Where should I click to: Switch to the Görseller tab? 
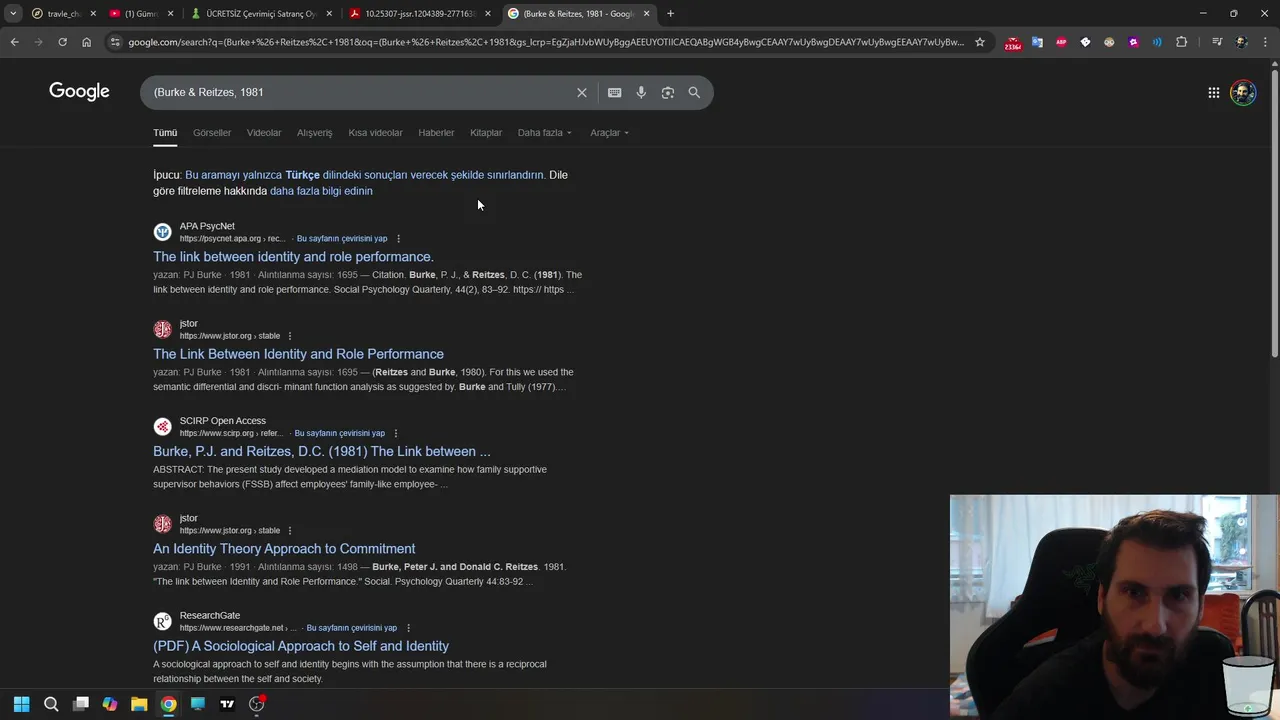pyautogui.click(x=212, y=132)
